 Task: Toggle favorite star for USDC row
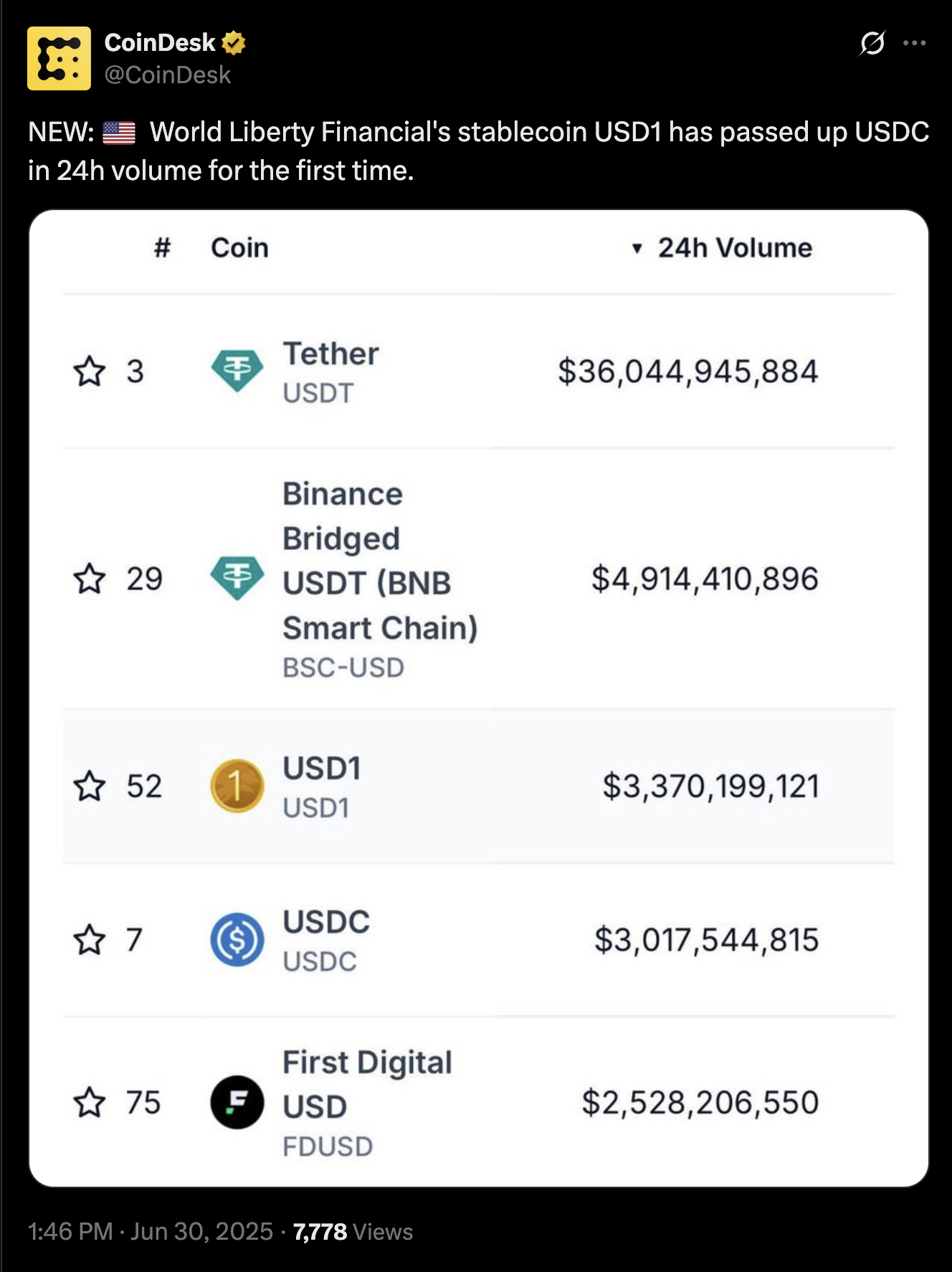pyautogui.click(x=90, y=939)
